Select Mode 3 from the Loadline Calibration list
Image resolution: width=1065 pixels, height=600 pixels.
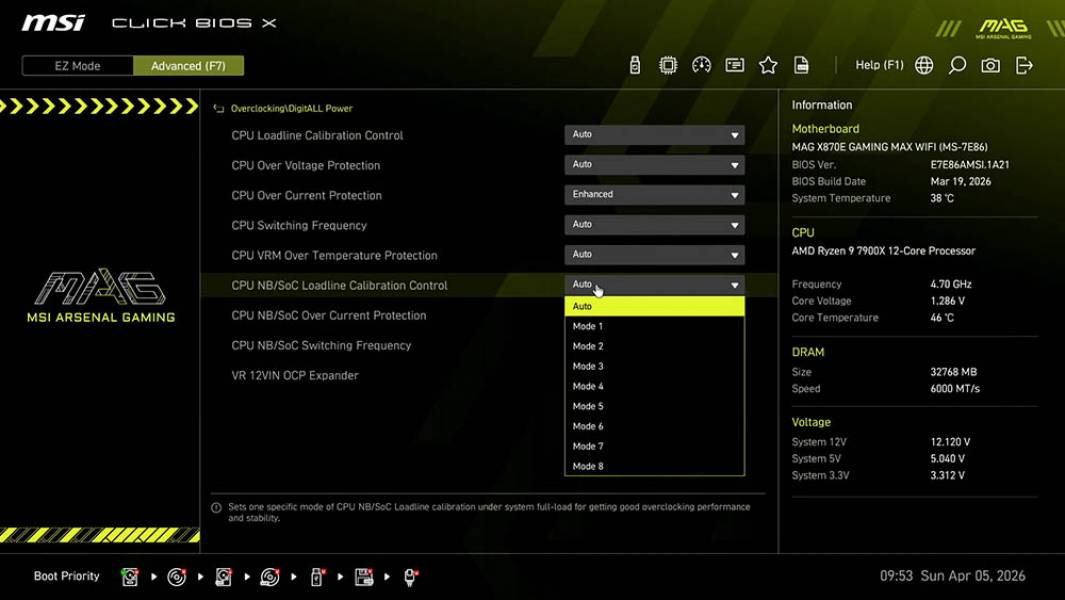click(653, 366)
